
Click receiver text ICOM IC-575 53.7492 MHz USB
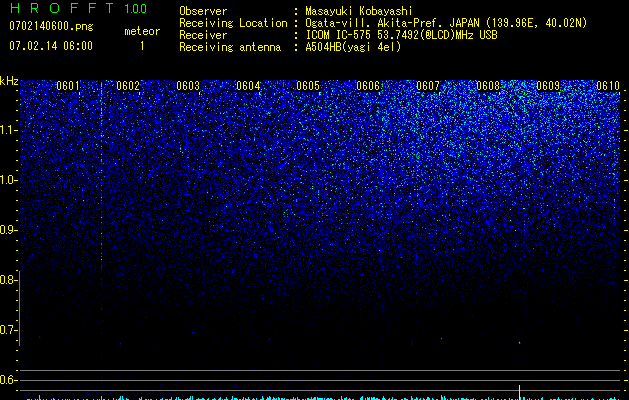pyautogui.click(x=401, y=35)
